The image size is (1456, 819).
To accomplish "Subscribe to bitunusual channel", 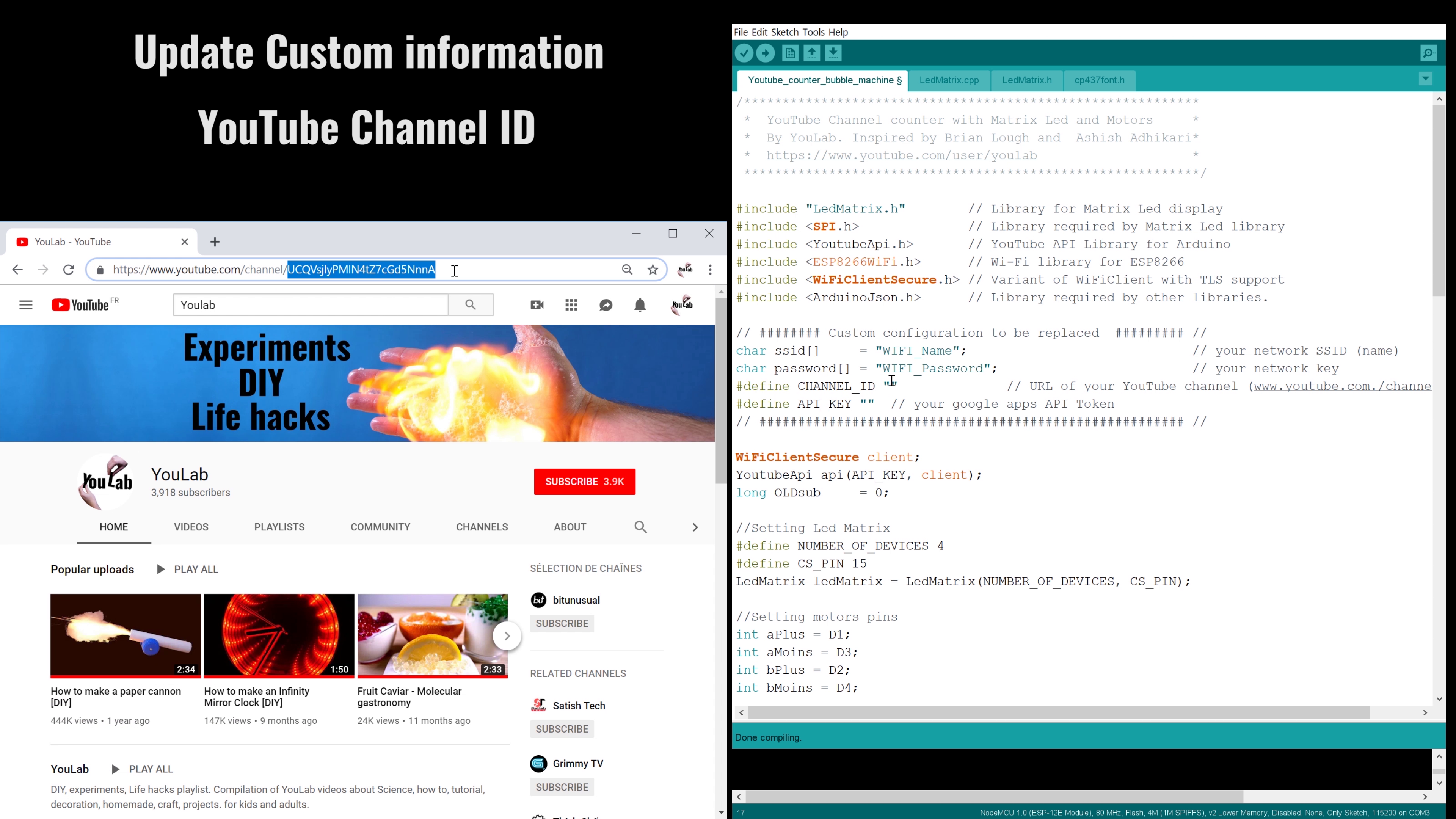I will pyautogui.click(x=562, y=623).
